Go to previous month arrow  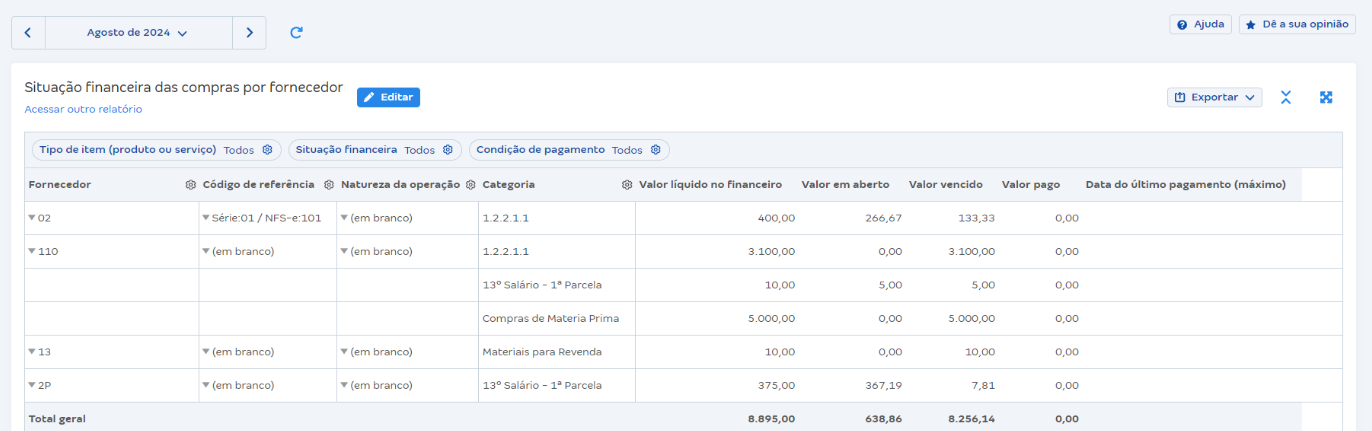tap(28, 33)
